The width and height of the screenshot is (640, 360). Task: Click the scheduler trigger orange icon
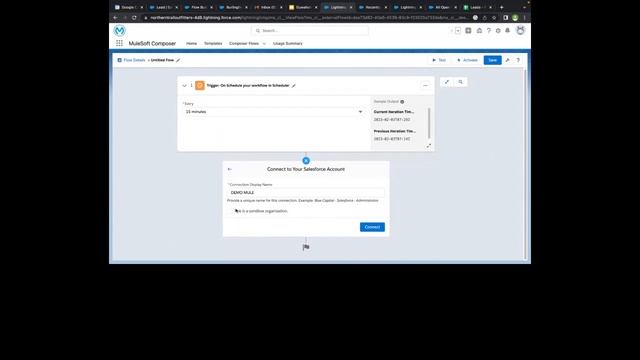pyautogui.click(x=200, y=85)
